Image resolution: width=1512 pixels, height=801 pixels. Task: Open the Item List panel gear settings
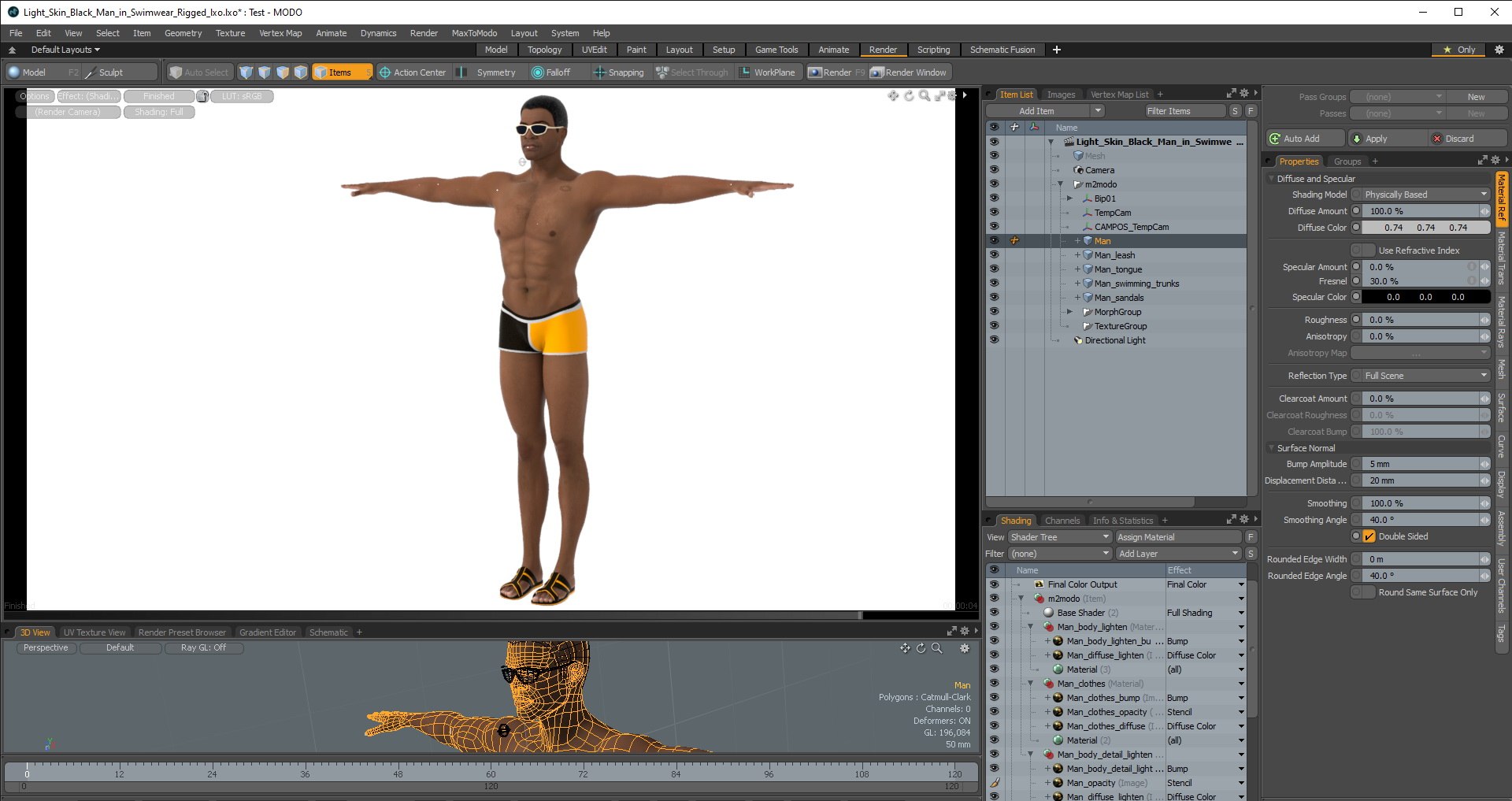click(x=1244, y=94)
